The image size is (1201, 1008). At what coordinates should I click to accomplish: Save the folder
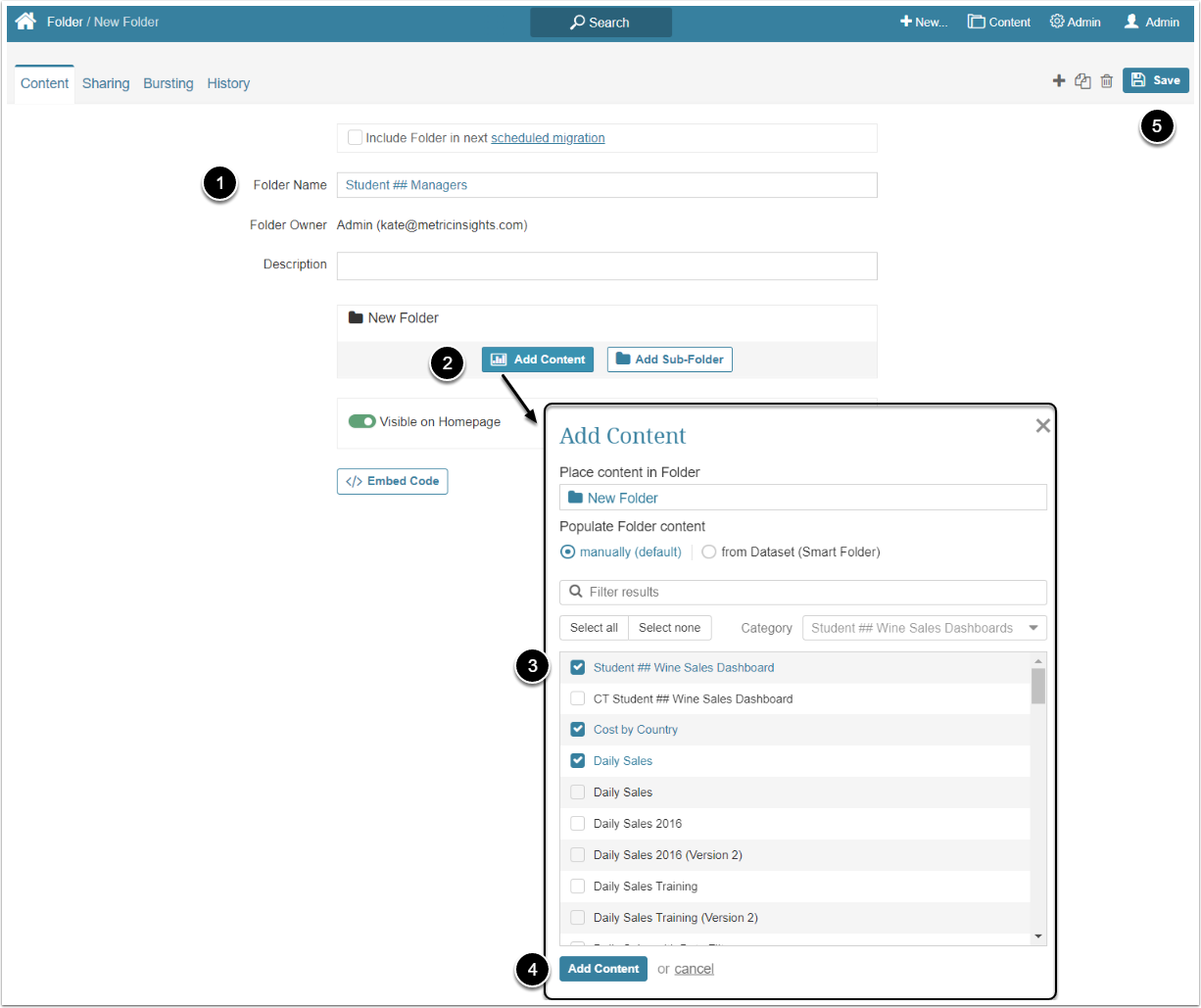[1156, 80]
